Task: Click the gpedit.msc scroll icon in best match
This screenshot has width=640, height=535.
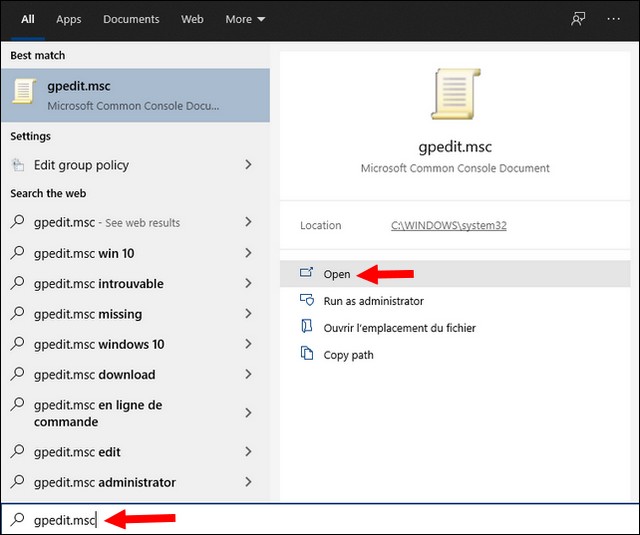Action: click(24, 91)
